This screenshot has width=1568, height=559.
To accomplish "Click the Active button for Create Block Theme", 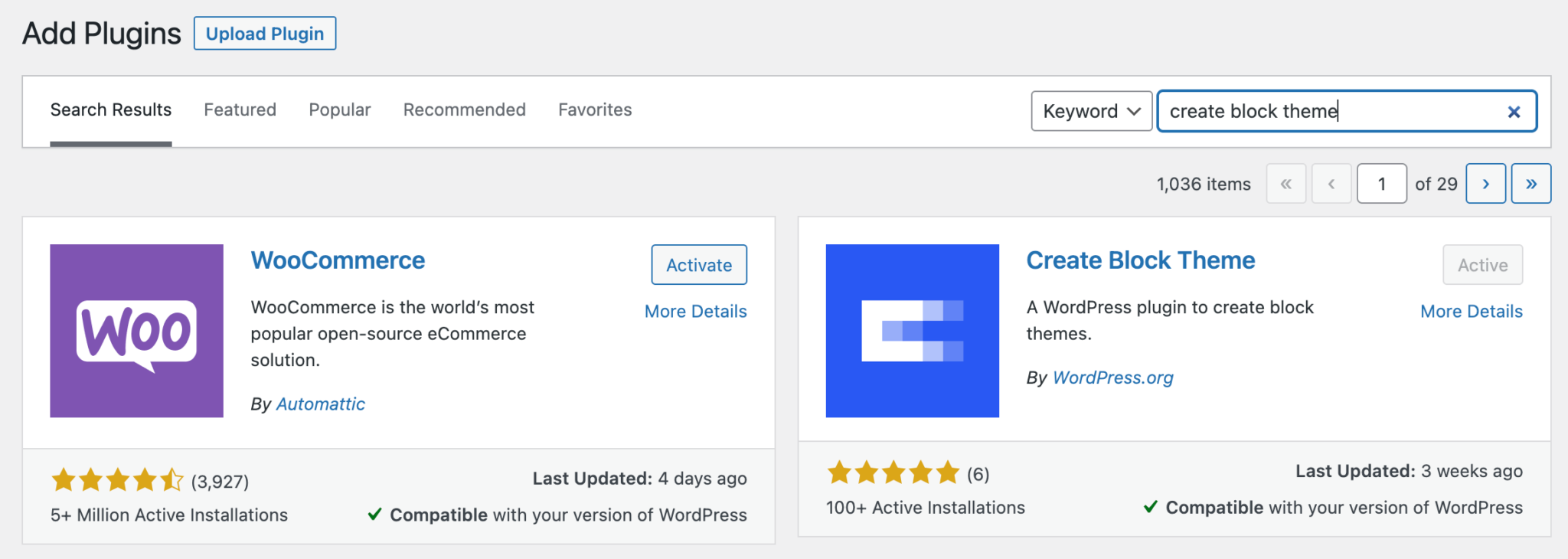I will click(x=1482, y=265).
